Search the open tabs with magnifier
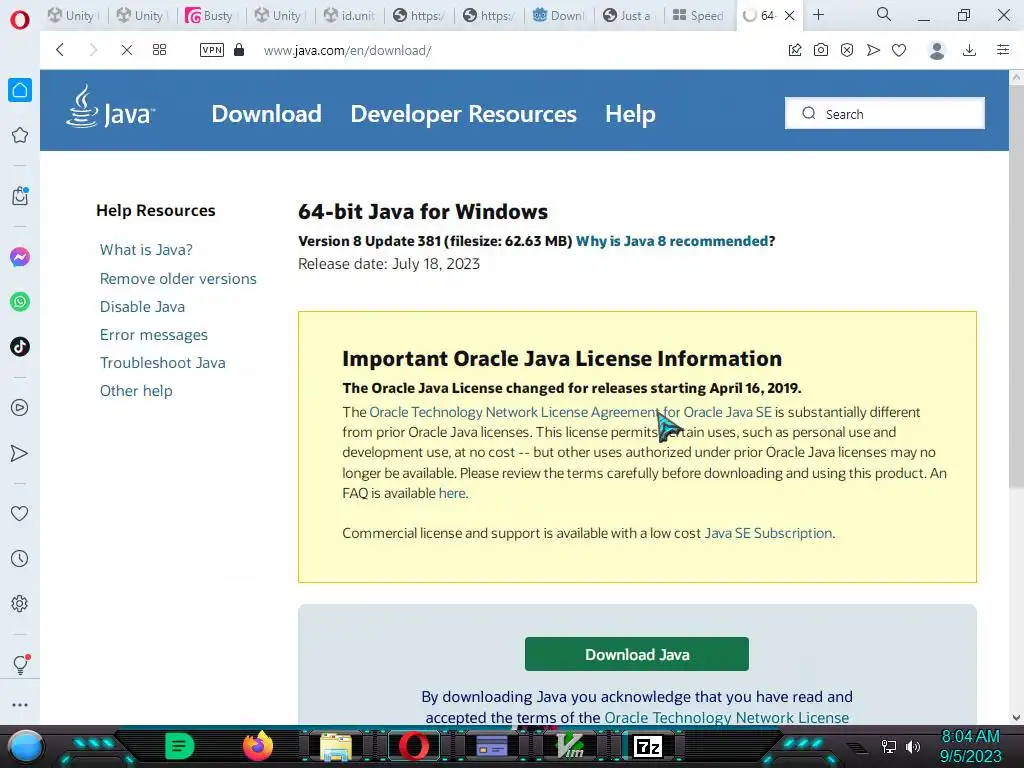The height and width of the screenshot is (768, 1024). 884,14
